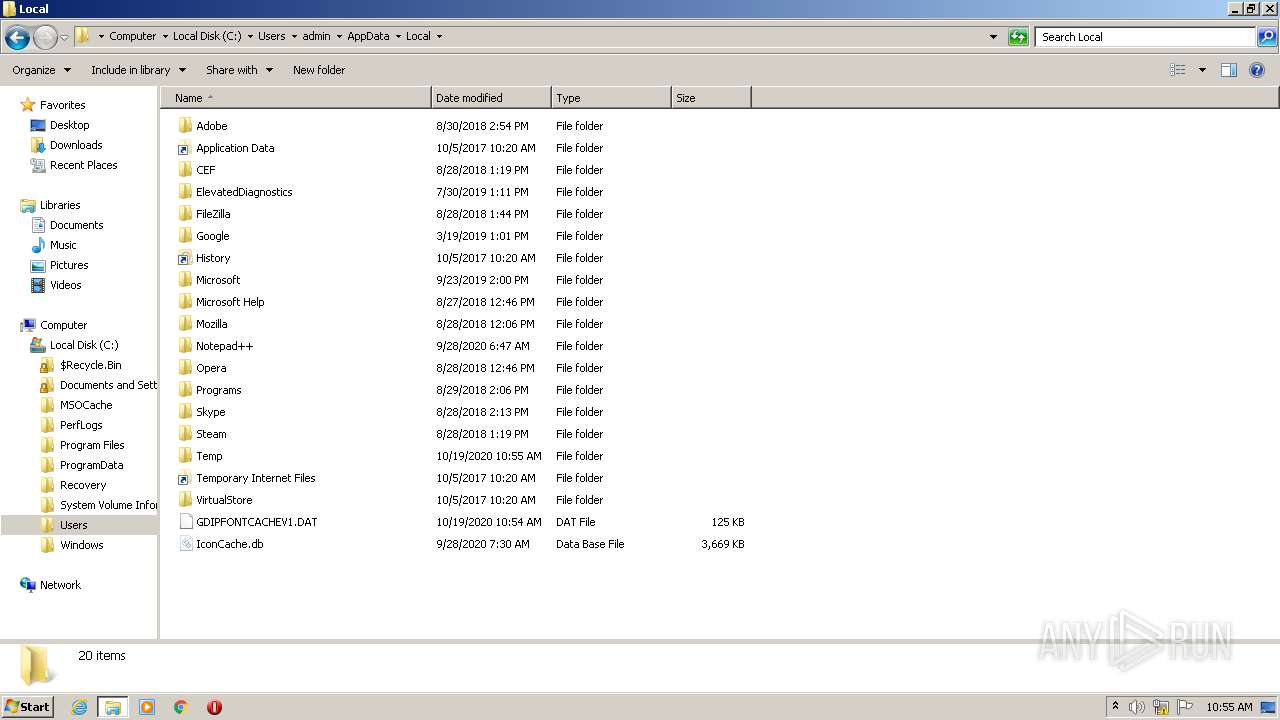Sort by the Name column header
This screenshot has height=720, width=1280.
tap(296, 98)
